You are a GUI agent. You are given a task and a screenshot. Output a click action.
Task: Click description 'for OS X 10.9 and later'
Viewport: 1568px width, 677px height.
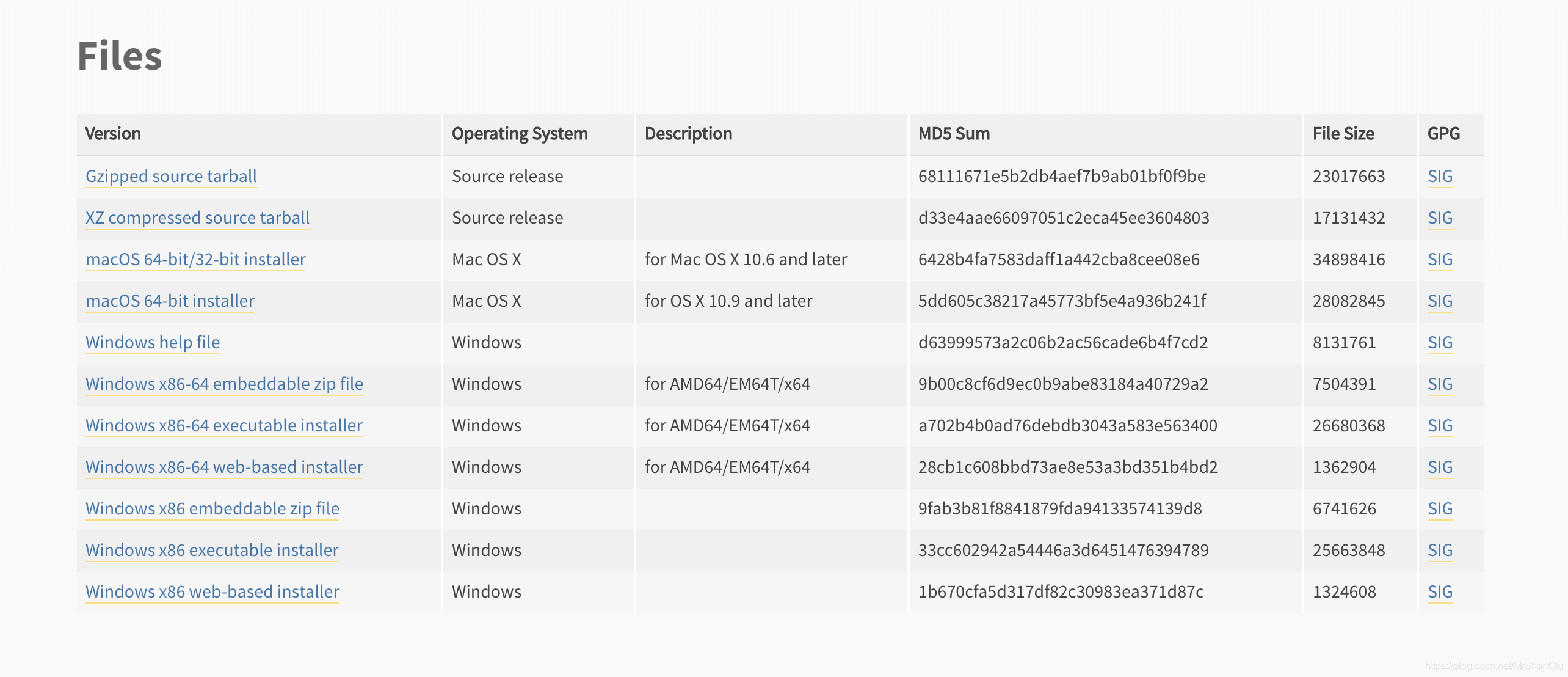pos(728,301)
